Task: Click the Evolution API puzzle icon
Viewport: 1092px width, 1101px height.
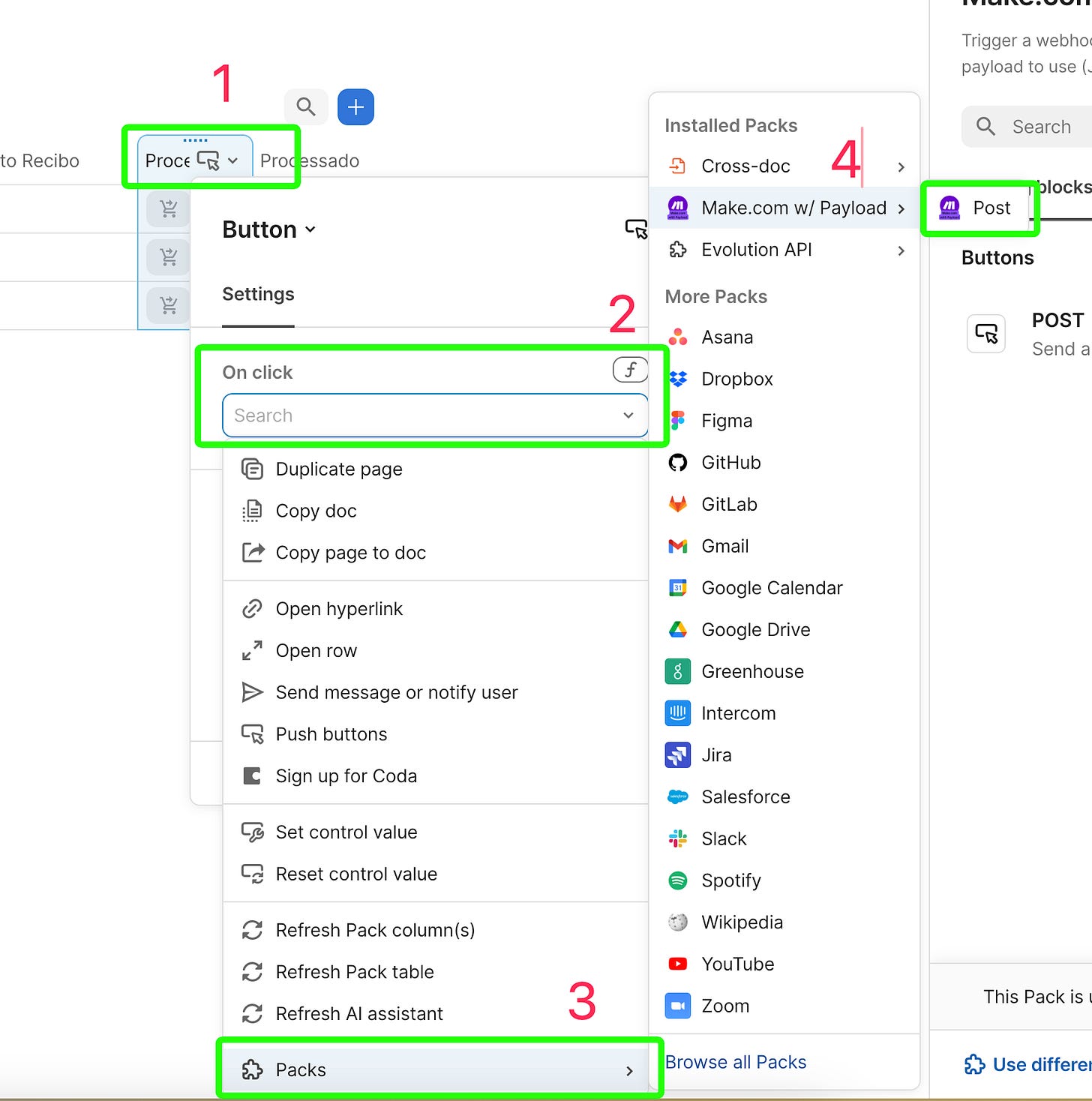Action: point(678,250)
